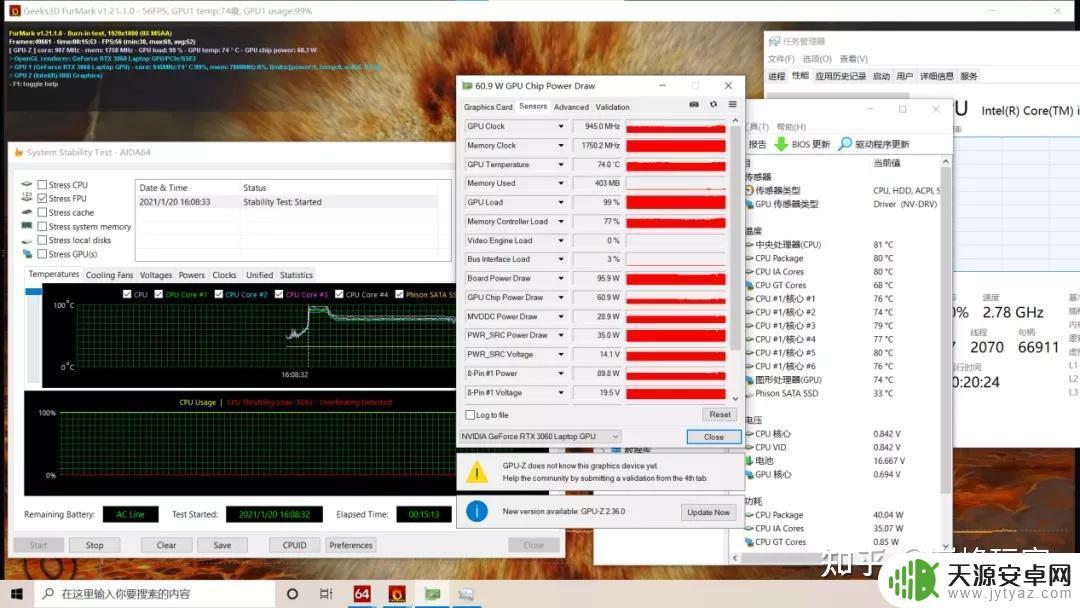Screen dimensions: 1080x608
Task: Click GPU sensor type icon in AIDA64
Action: point(749,205)
